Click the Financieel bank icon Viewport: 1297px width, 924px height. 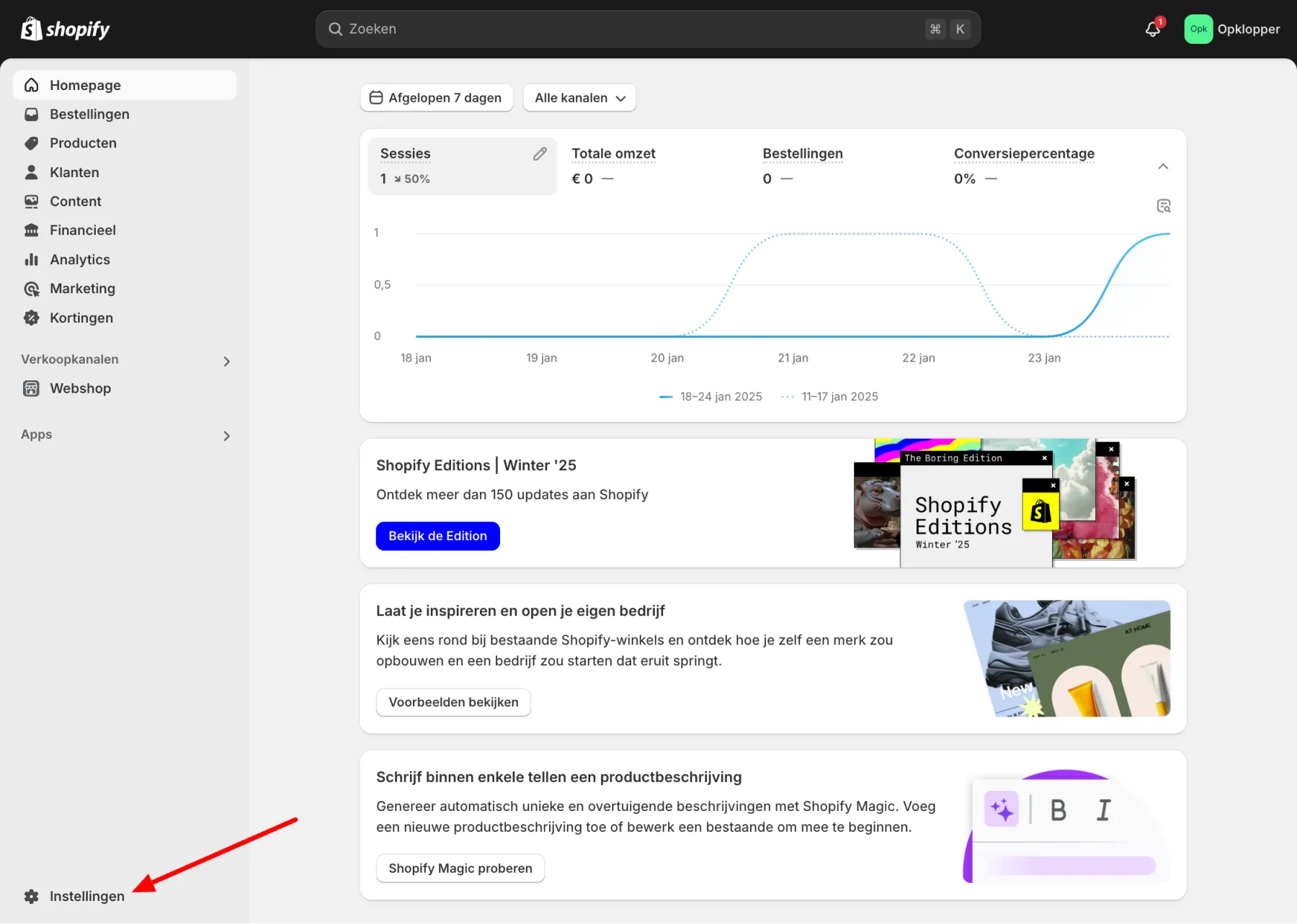pos(32,230)
